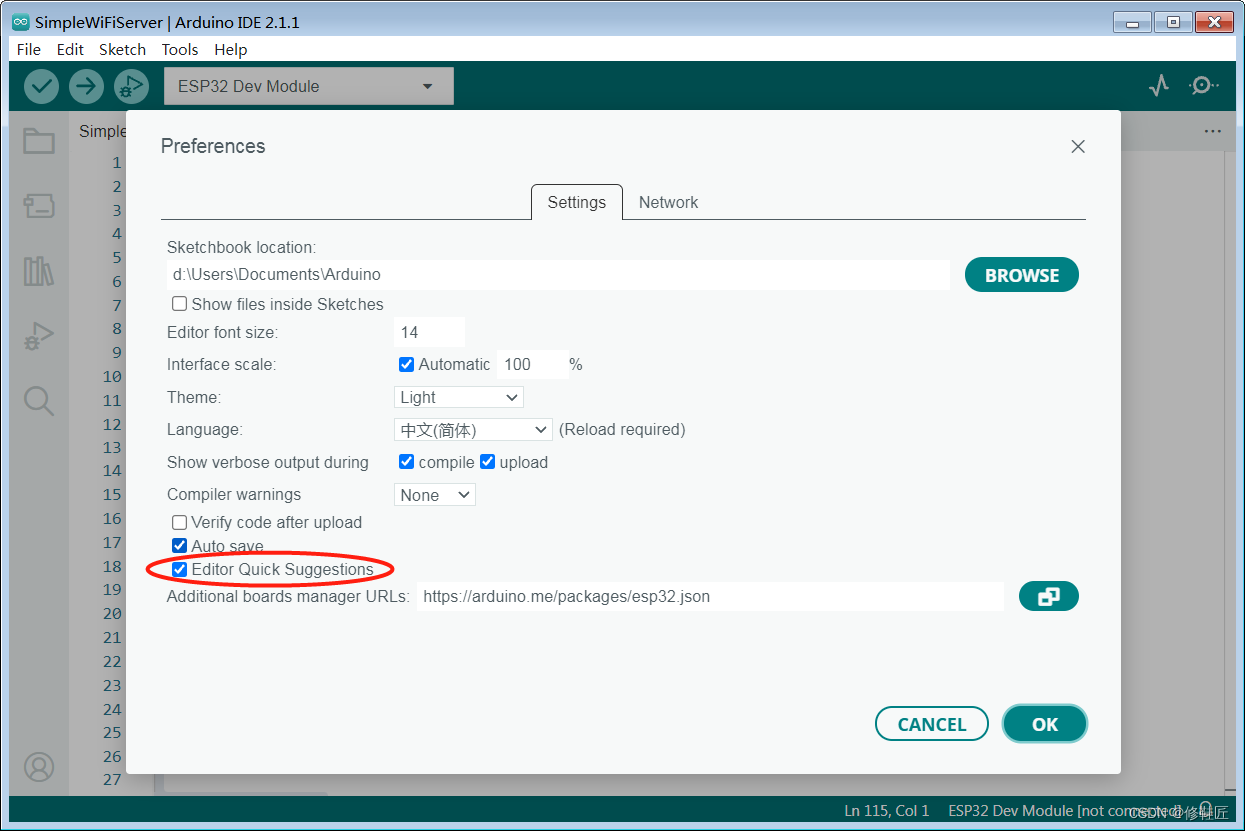Open the Language selection dropdown
Image resolution: width=1245 pixels, height=831 pixels.
[x=472, y=429]
